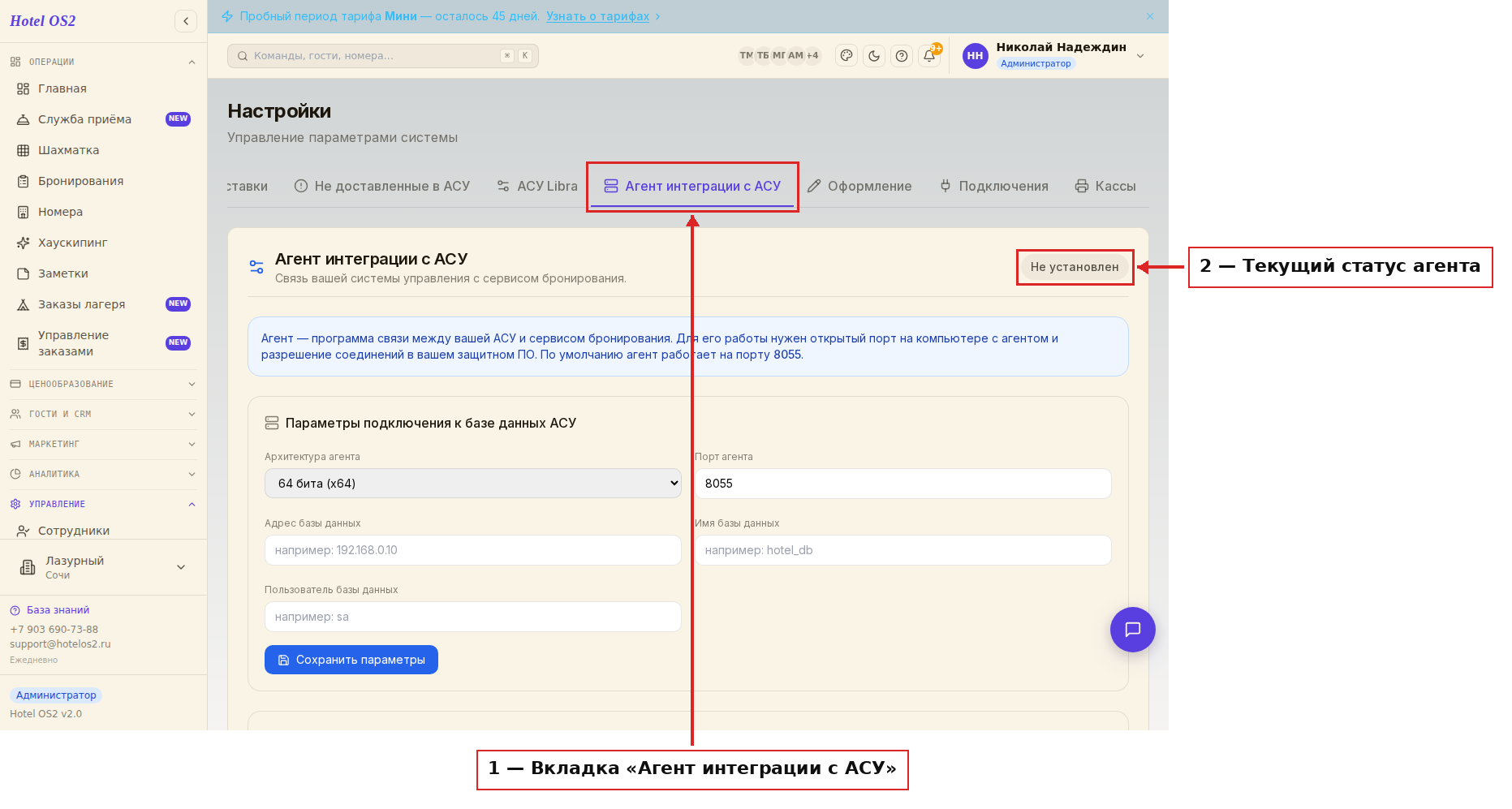Expand the Аналитика sidebar group
This screenshot has height=809, width=1512.
103,474
